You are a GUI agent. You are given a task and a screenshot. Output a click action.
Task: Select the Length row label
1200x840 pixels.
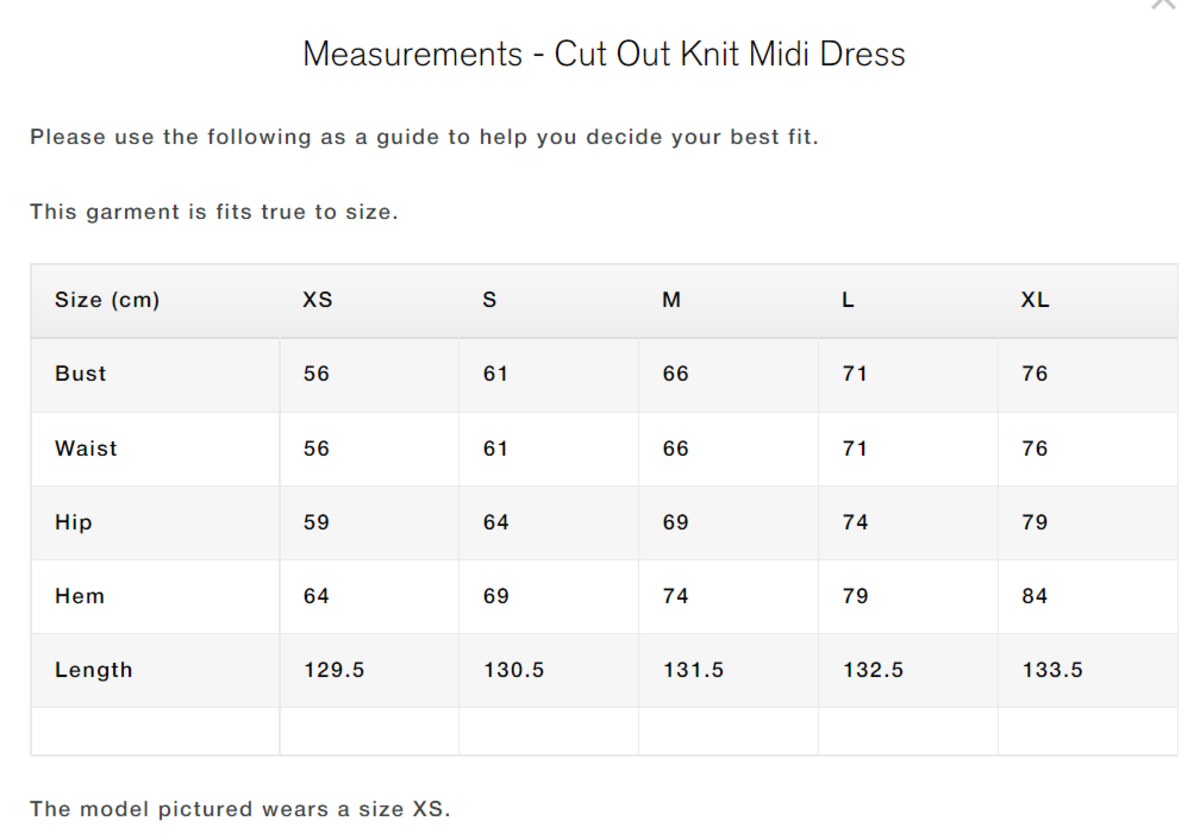click(94, 670)
